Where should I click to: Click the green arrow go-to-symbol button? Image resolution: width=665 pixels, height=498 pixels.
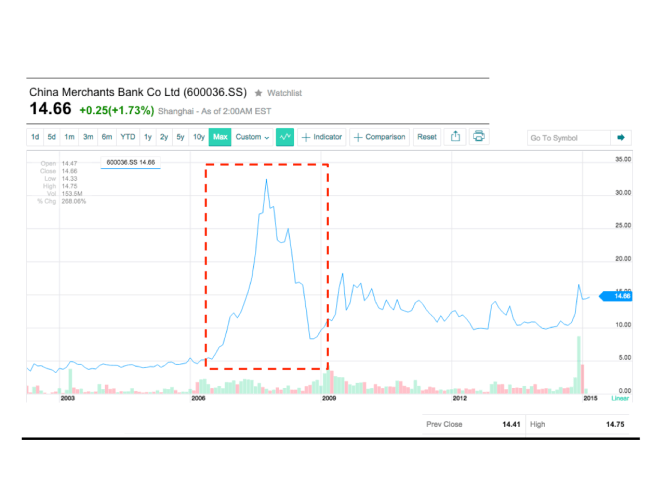point(620,138)
